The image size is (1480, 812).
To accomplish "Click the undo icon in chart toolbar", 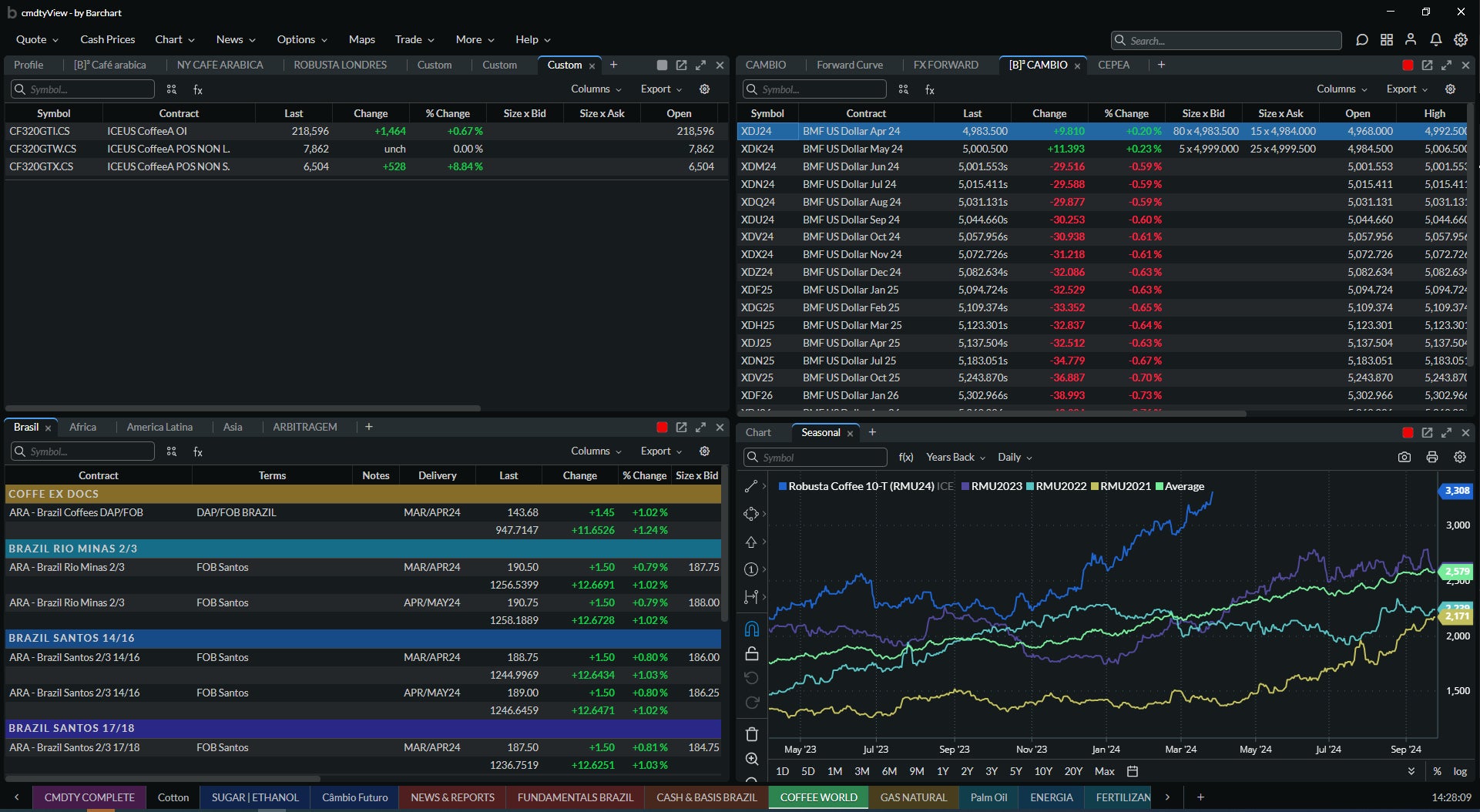I will (752, 678).
